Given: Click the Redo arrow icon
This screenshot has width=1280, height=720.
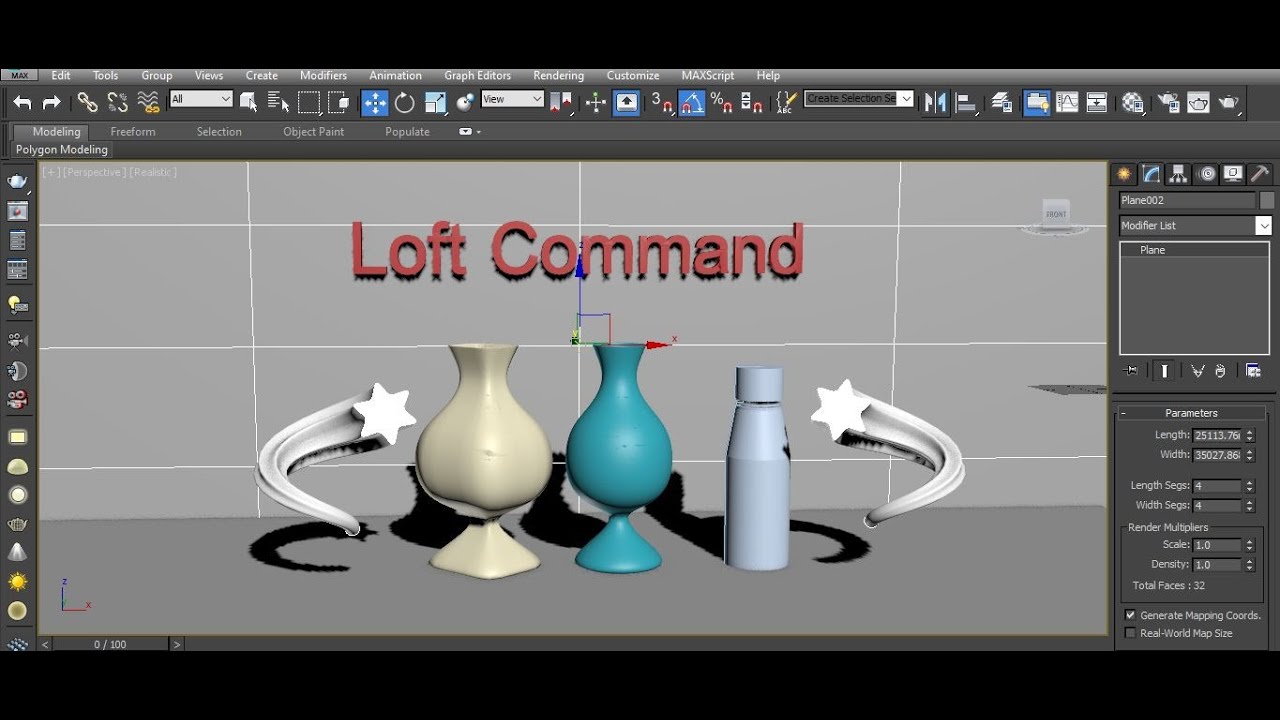Looking at the screenshot, I should click(51, 102).
